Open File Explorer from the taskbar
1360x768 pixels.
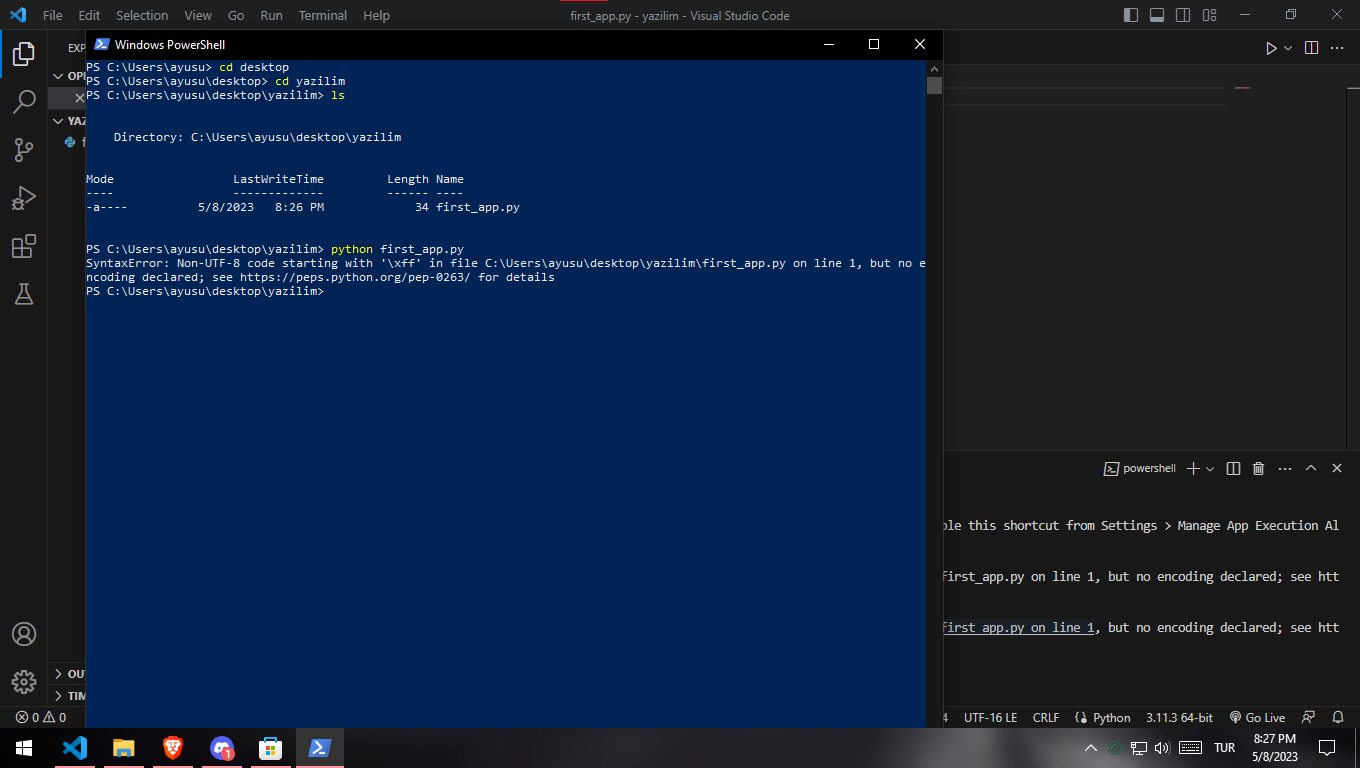(123, 748)
